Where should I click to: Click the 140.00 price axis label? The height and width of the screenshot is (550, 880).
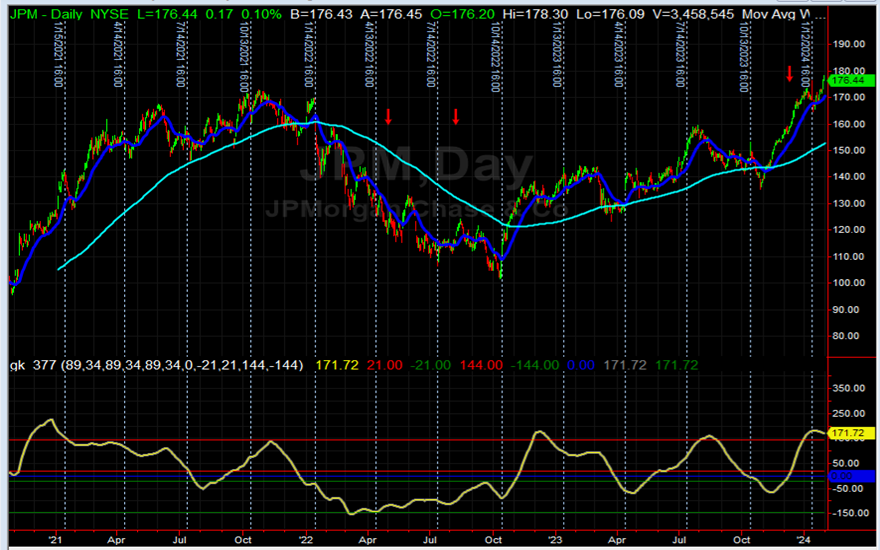point(849,177)
